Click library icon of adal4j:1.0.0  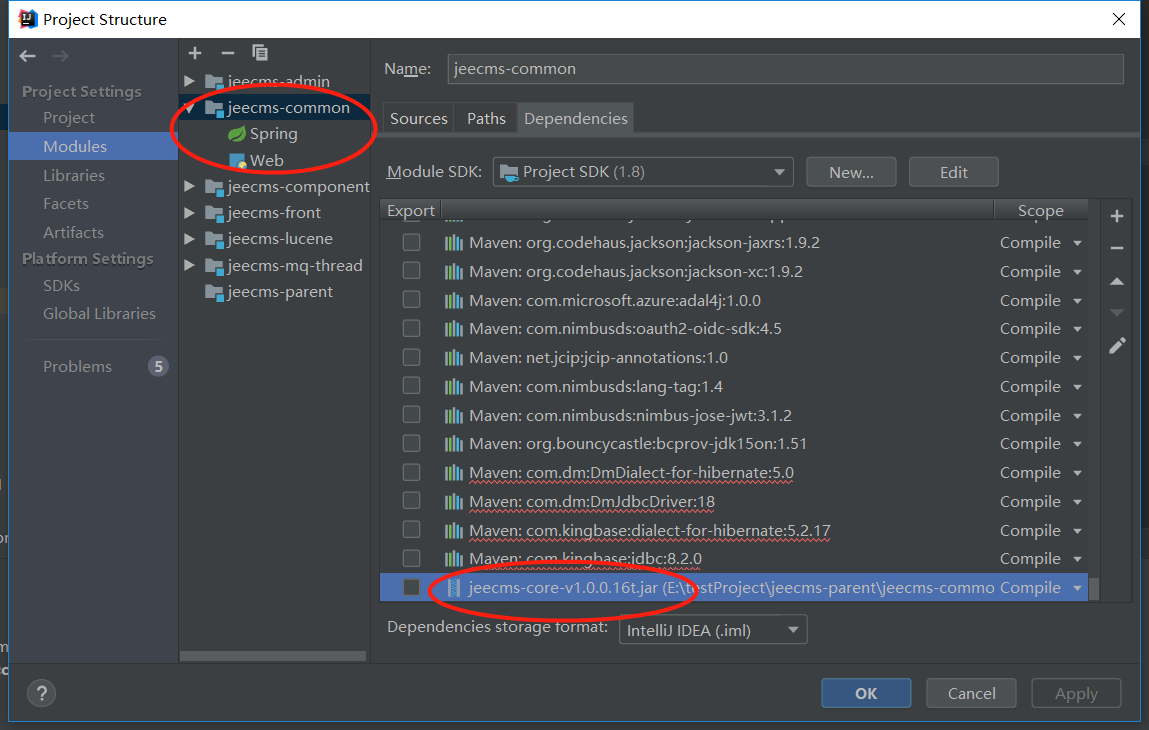(x=454, y=301)
